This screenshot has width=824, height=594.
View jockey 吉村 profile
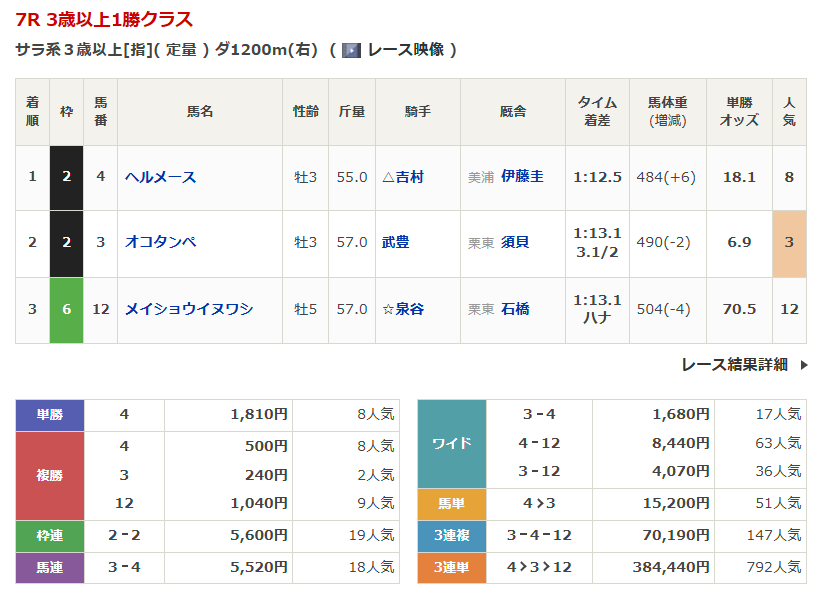[409, 177]
